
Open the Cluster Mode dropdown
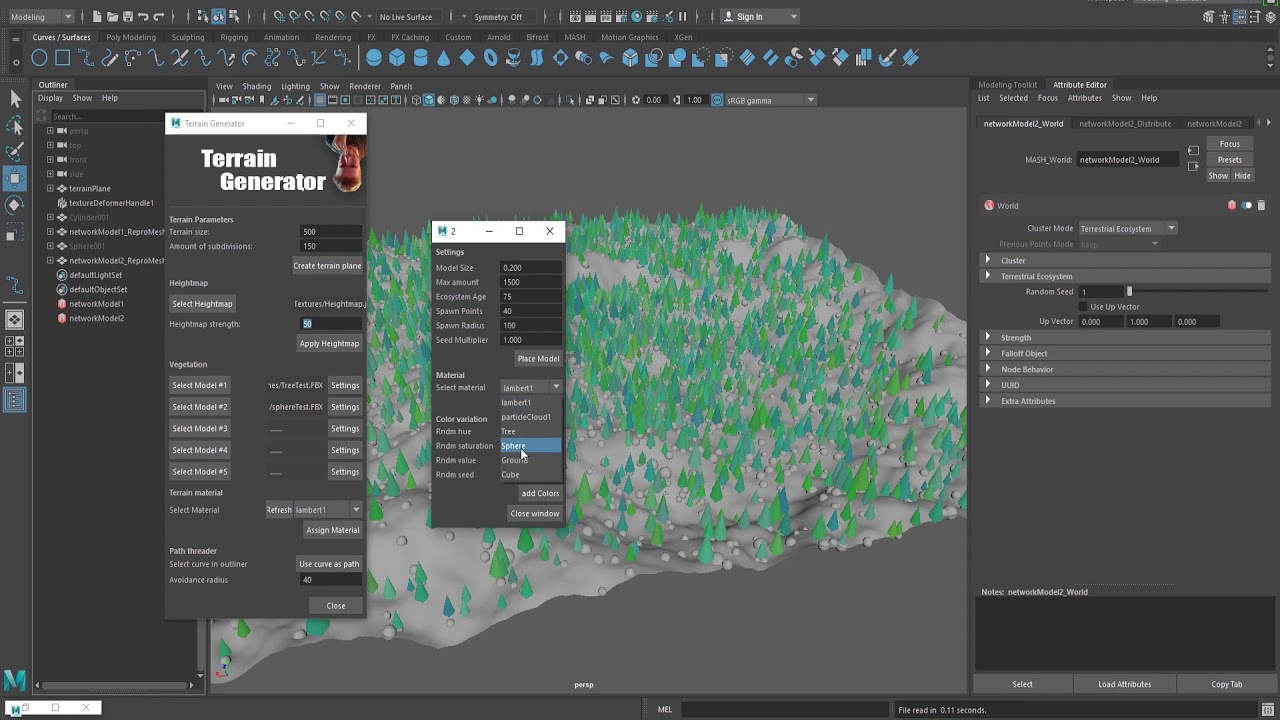pos(1127,228)
